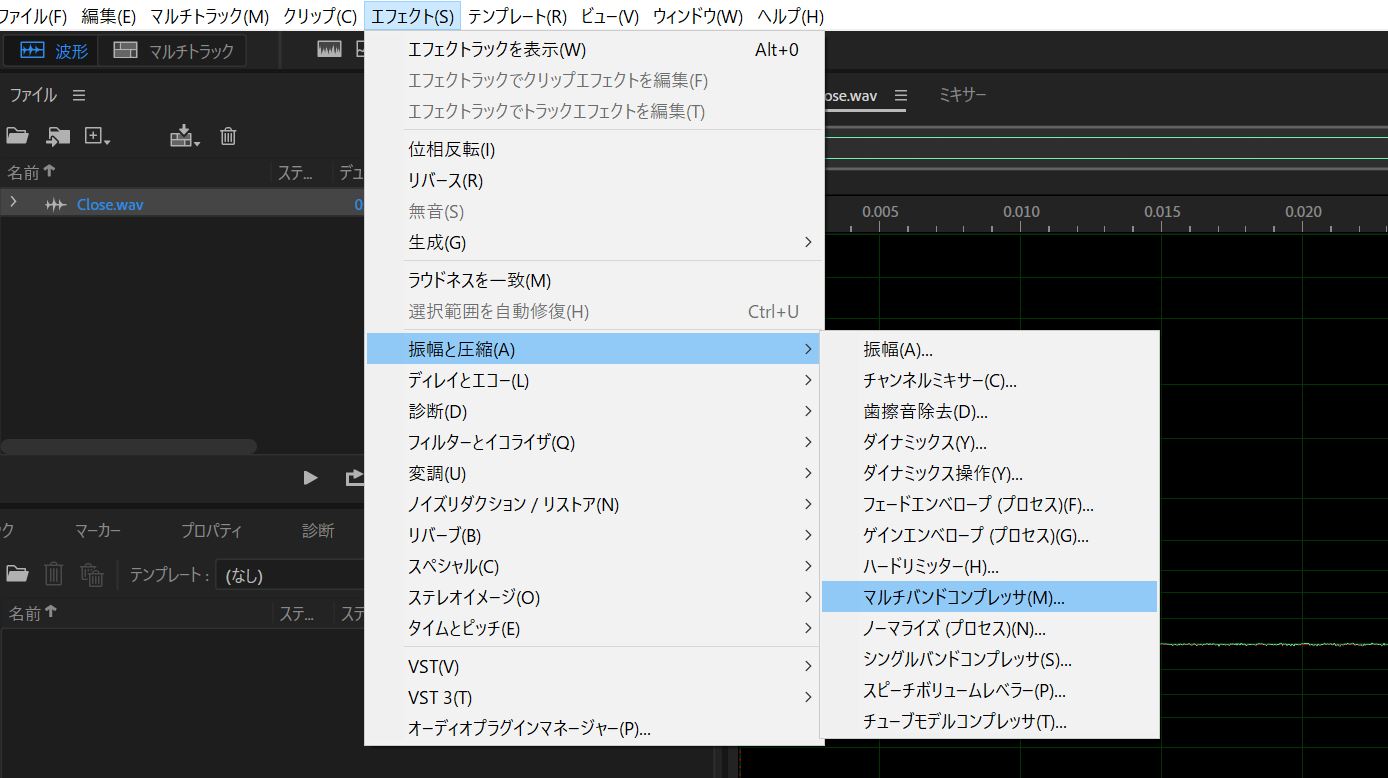This screenshot has width=1388, height=778.
Task: Switch to the ミキサー tab
Action: tap(962, 95)
